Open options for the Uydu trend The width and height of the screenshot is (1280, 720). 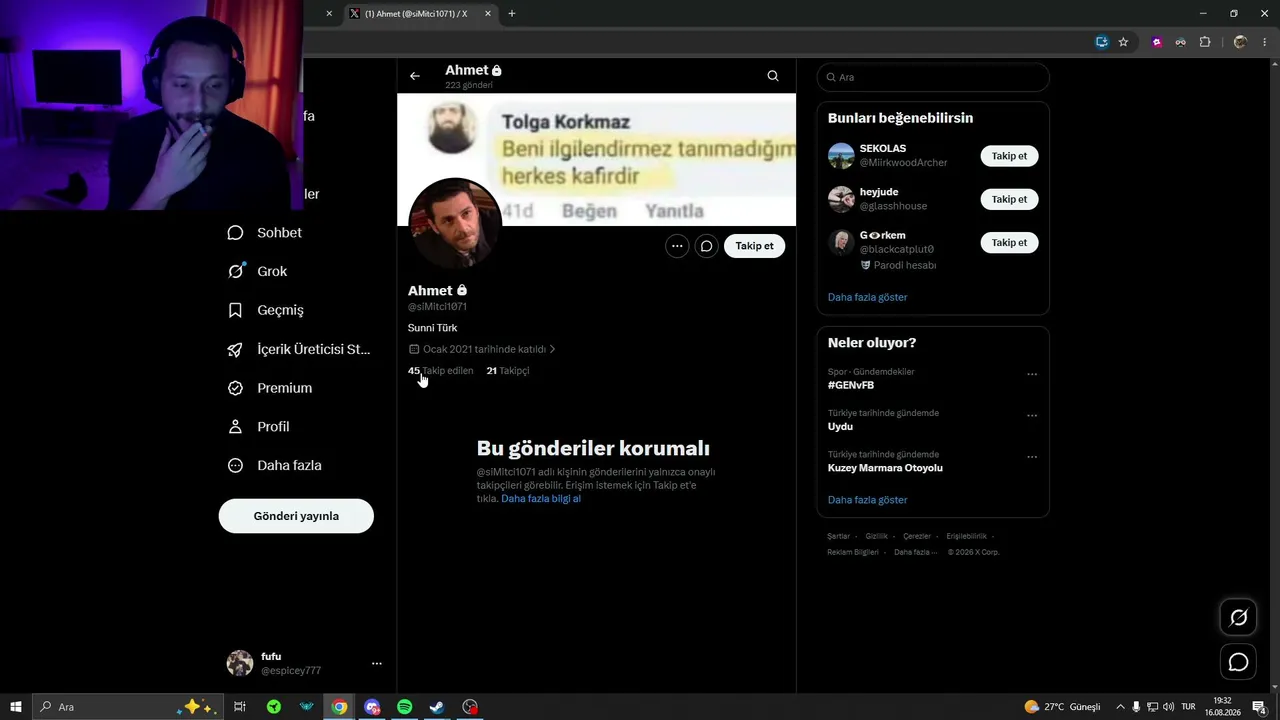coord(1032,415)
